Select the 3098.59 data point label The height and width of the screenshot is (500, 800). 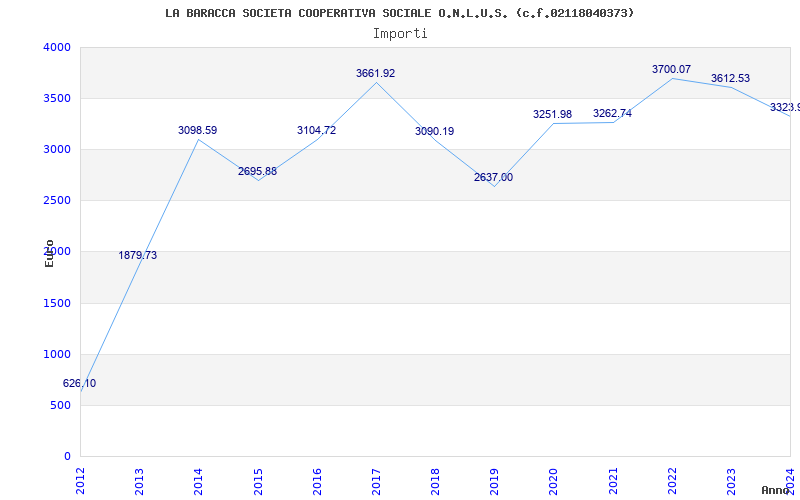[x=197, y=130]
